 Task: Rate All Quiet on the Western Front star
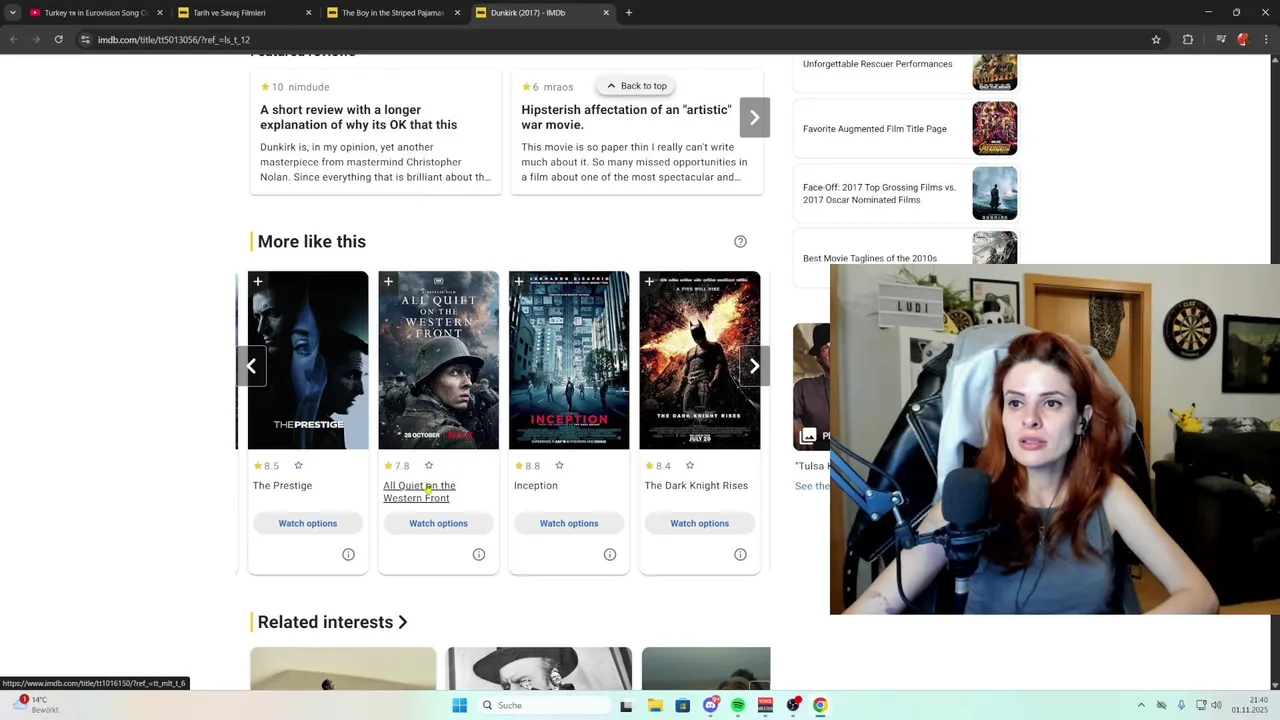coord(429,465)
